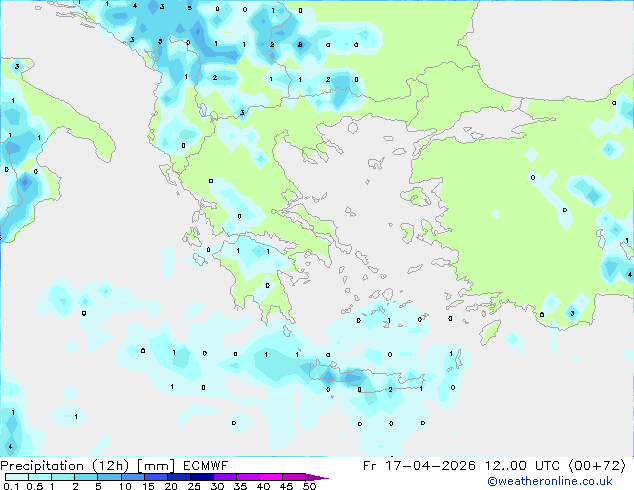Viewport: 634px width, 490px height.
Task: Click the 5–10 mm legend color box
Action: pos(109,477)
